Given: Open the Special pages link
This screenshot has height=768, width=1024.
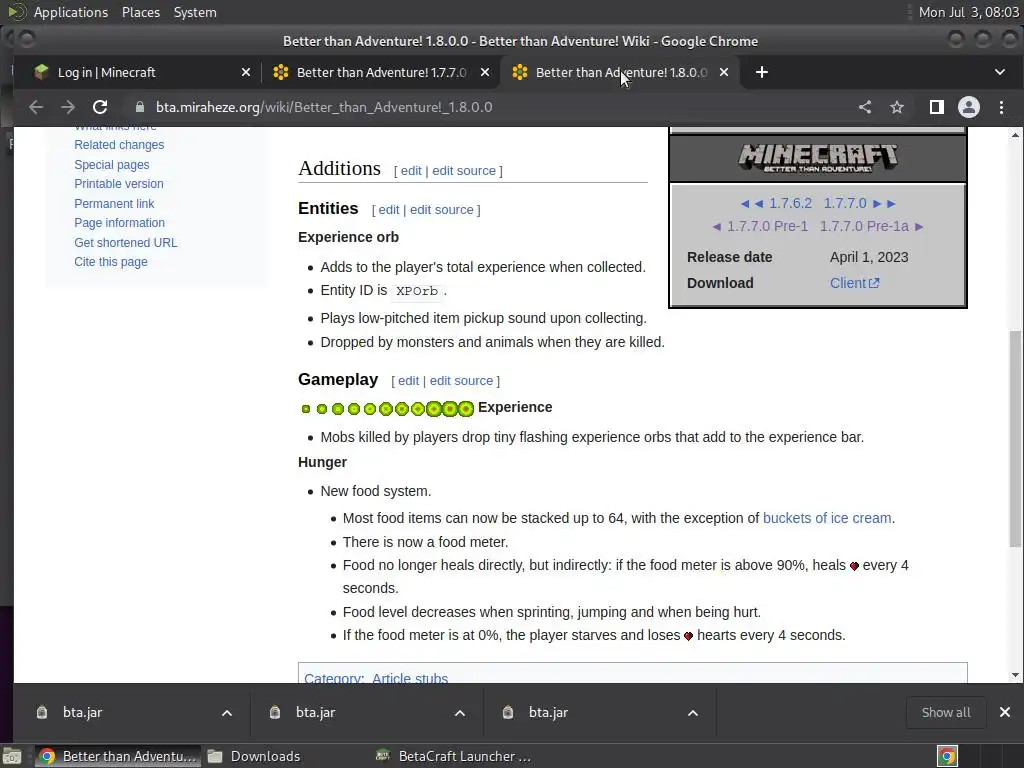Looking at the screenshot, I should click(112, 165).
